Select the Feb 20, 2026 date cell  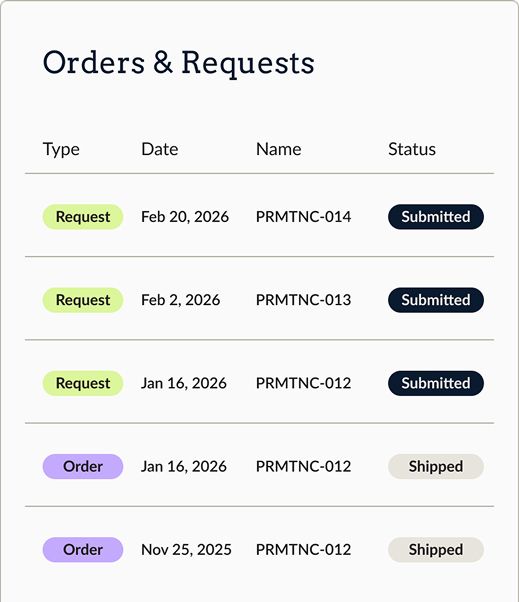tap(185, 217)
